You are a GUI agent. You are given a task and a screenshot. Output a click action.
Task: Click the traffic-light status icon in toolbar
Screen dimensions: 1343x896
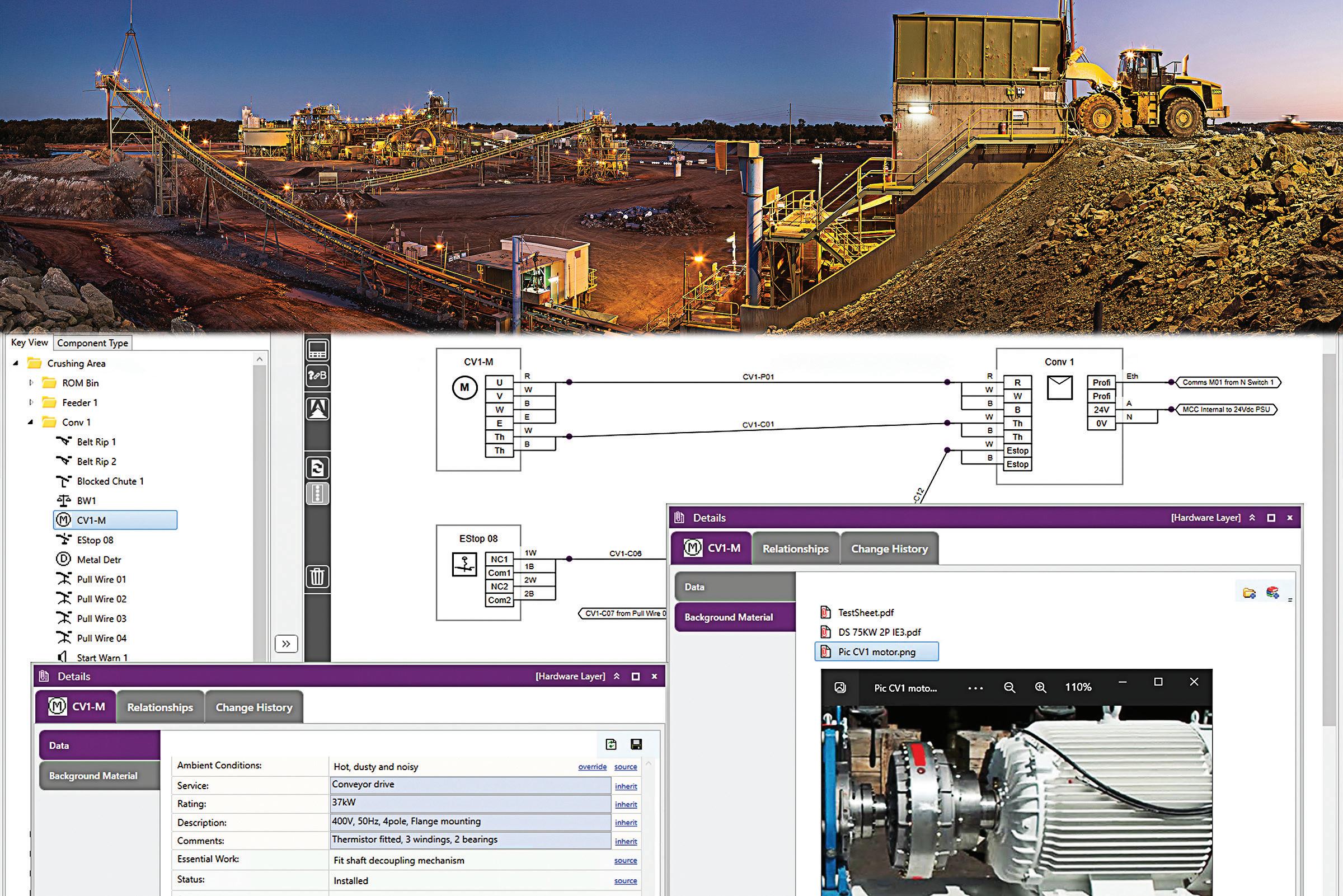(317, 494)
